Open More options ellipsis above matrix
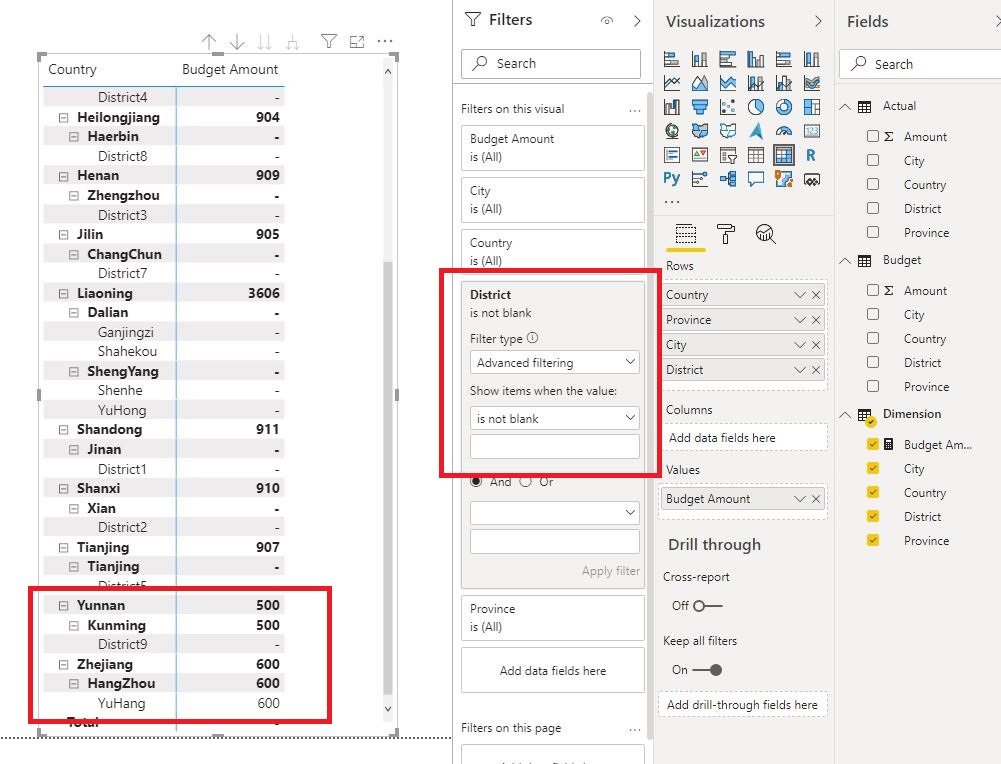The image size is (1001, 764). (385, 41)
